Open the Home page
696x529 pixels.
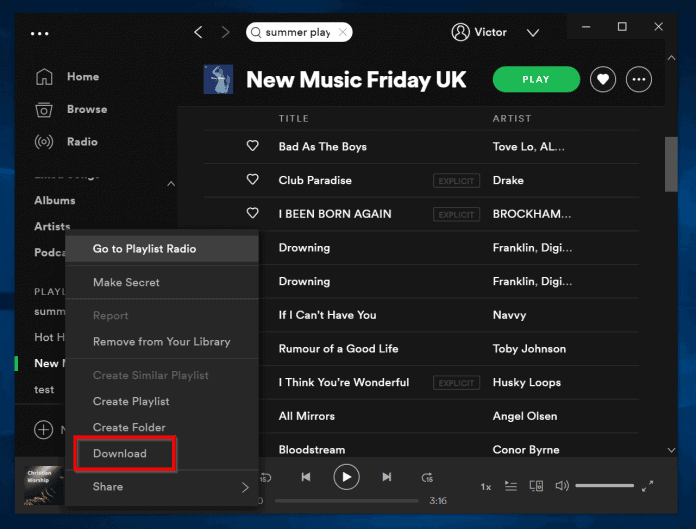[x=67, y=77]
